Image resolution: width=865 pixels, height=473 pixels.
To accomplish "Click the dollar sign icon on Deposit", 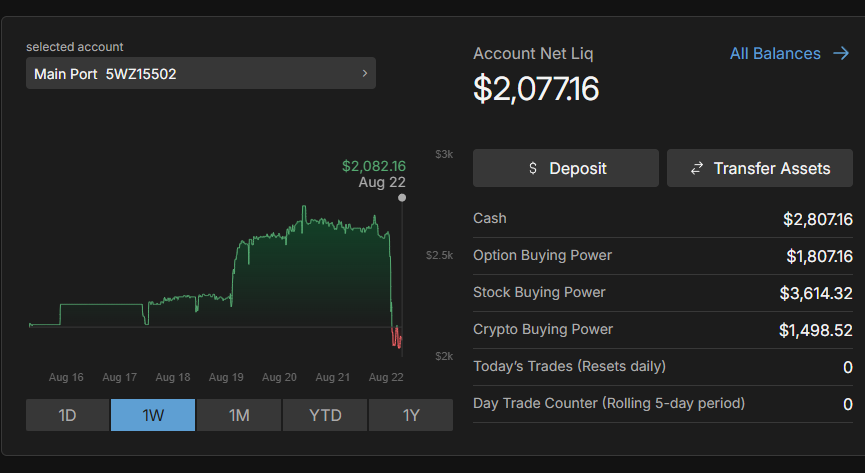I will 533,169.
